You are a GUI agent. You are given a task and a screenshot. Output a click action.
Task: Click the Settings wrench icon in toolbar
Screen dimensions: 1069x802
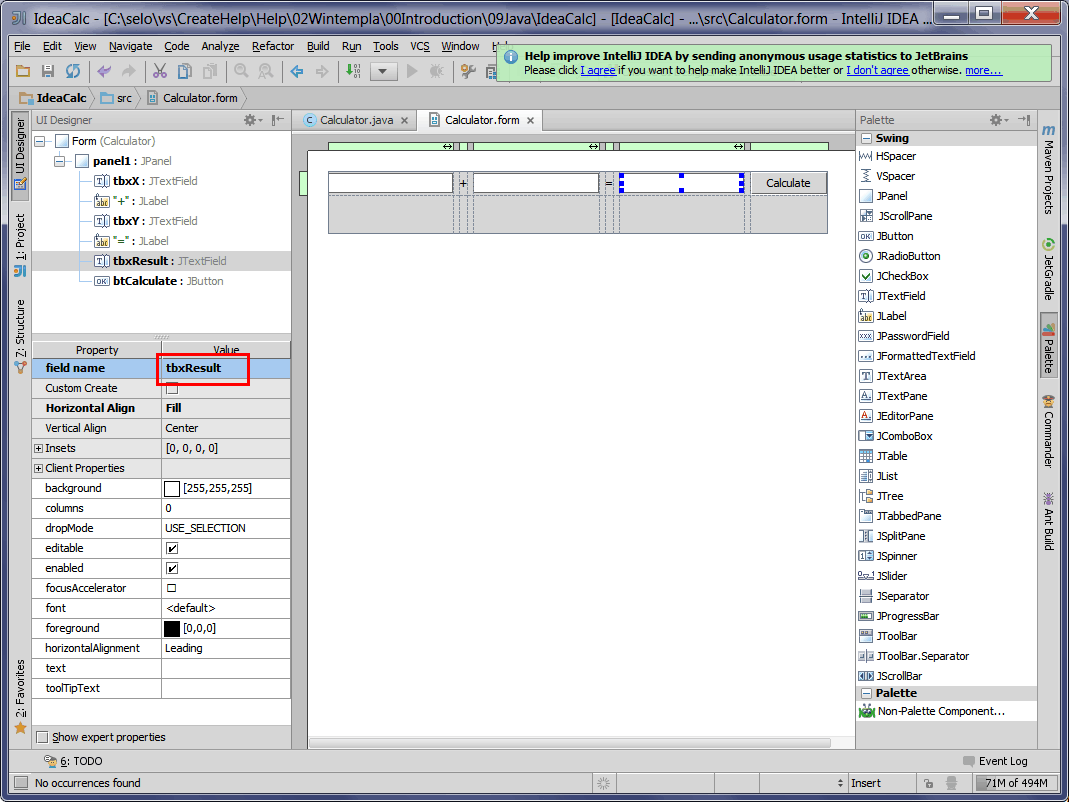tap(468, 71)
